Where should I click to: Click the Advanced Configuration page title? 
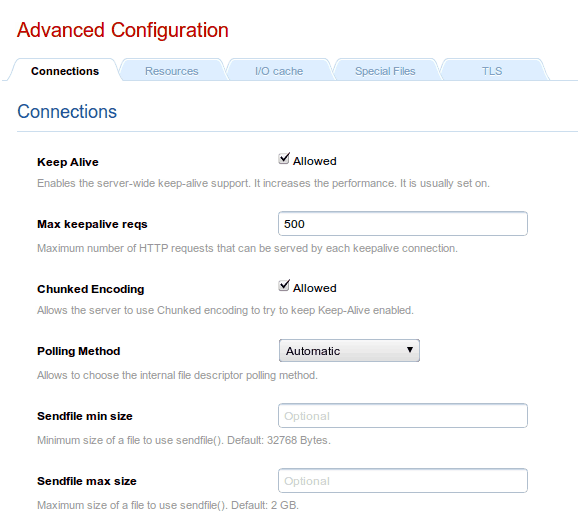(x=123, y=30)
